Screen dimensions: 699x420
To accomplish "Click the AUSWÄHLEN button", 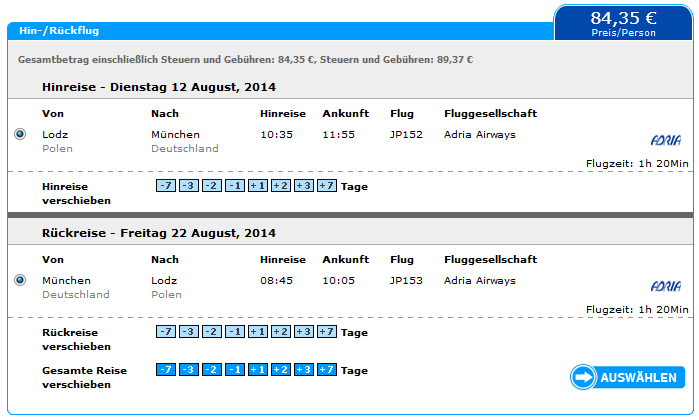I will [x=627, y=377].
